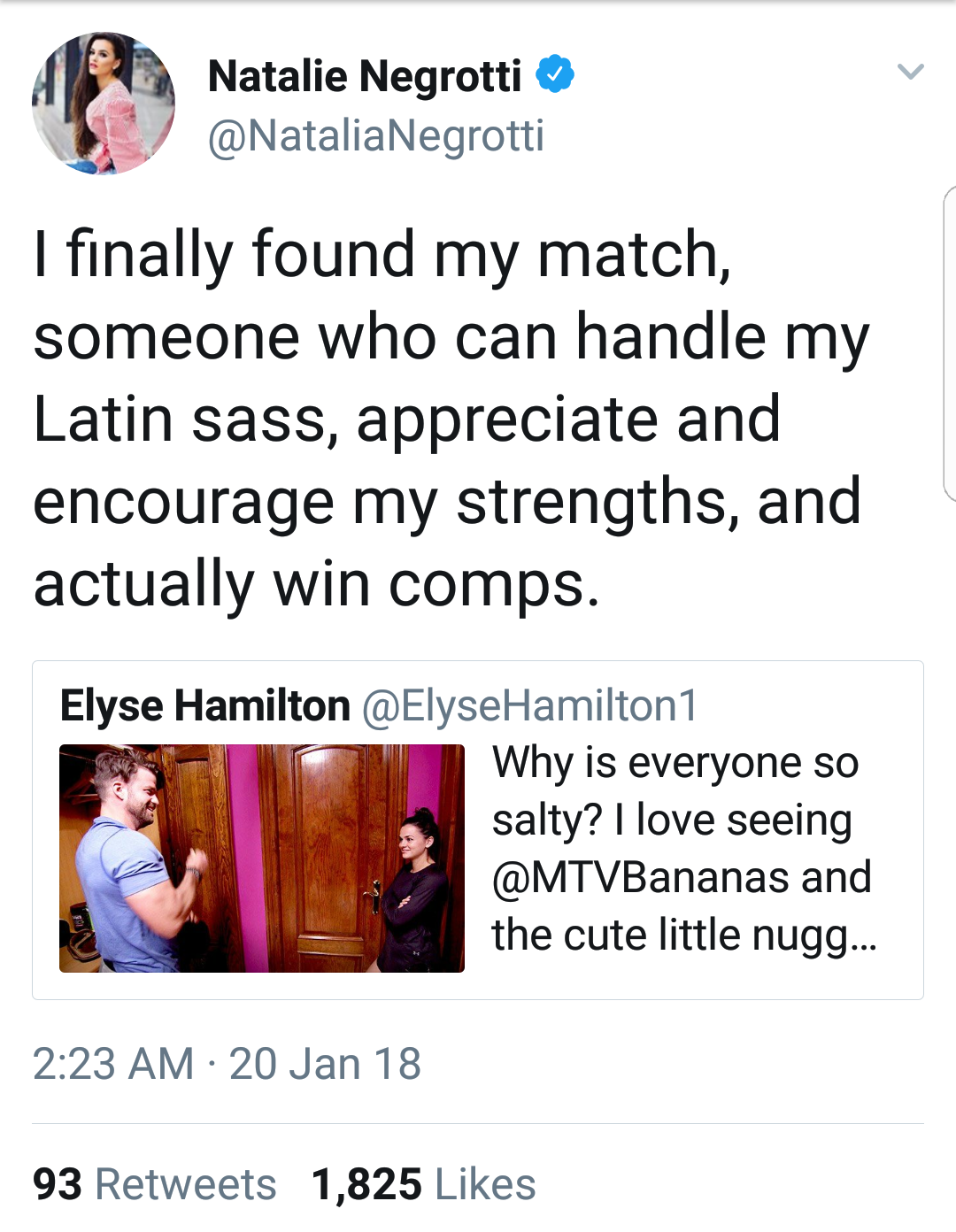Tap the blue verified badge icon
Image resolution: width=956 pixels, height=1232 pixels.
click(x=555, y=74)
